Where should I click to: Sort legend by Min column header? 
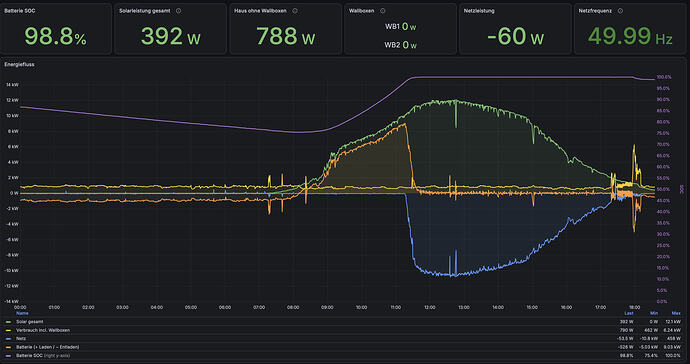pyautogui.click(x=654, y=313)
